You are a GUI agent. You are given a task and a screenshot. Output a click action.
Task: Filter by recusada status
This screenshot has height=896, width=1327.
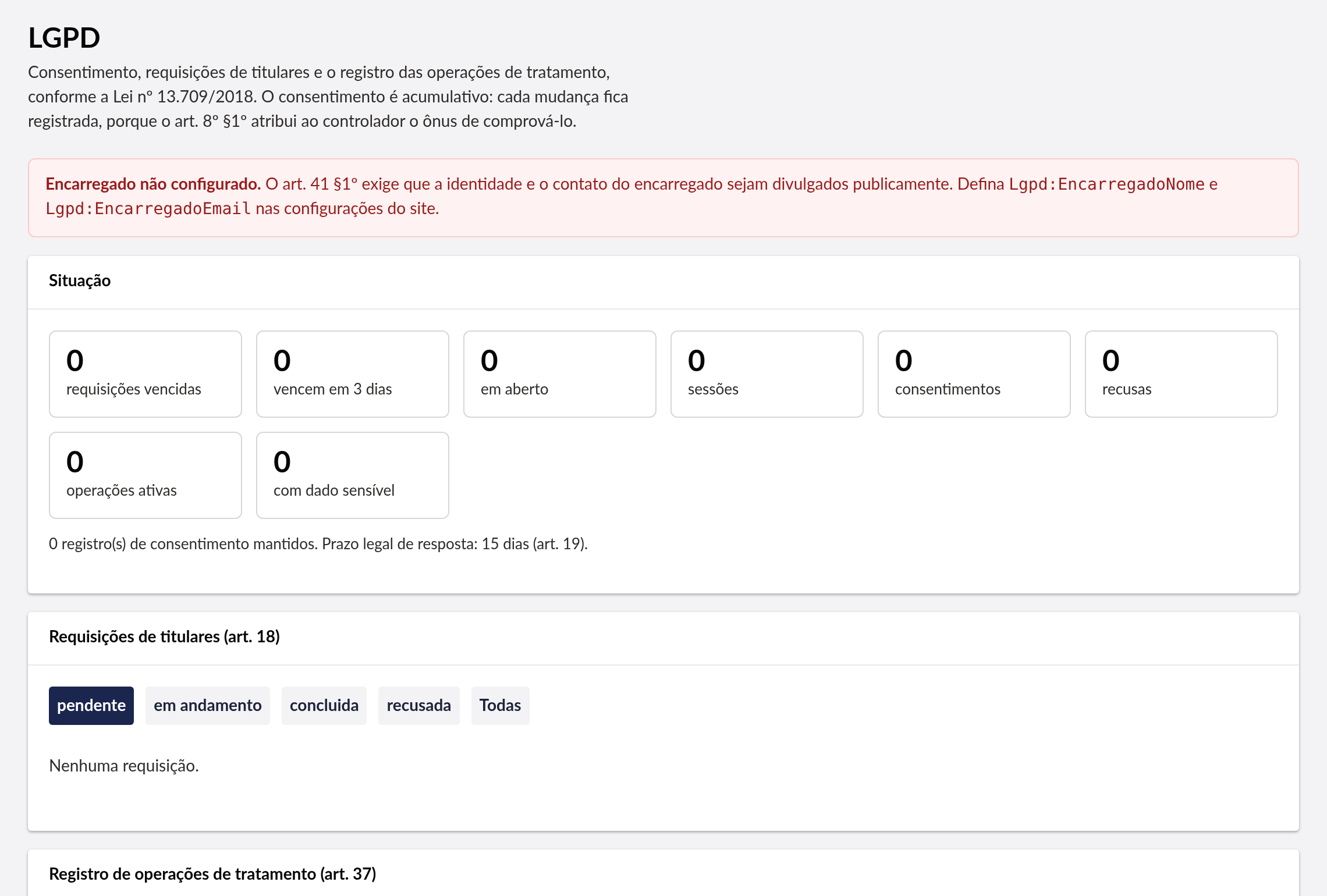[x=419, y=705]
